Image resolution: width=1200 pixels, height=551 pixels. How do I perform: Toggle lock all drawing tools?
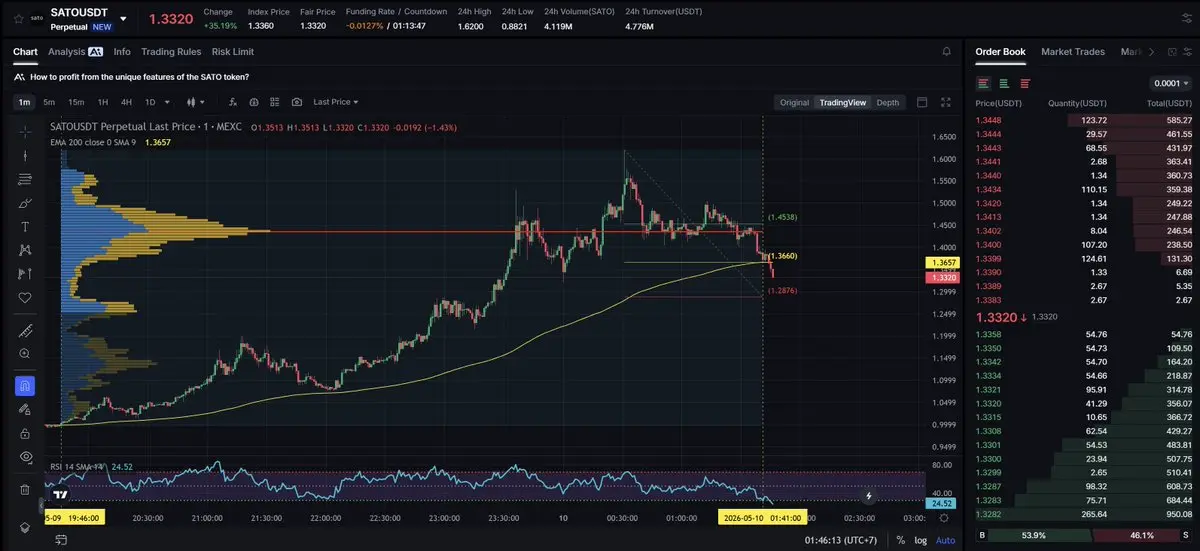click(x=25, y=433)
